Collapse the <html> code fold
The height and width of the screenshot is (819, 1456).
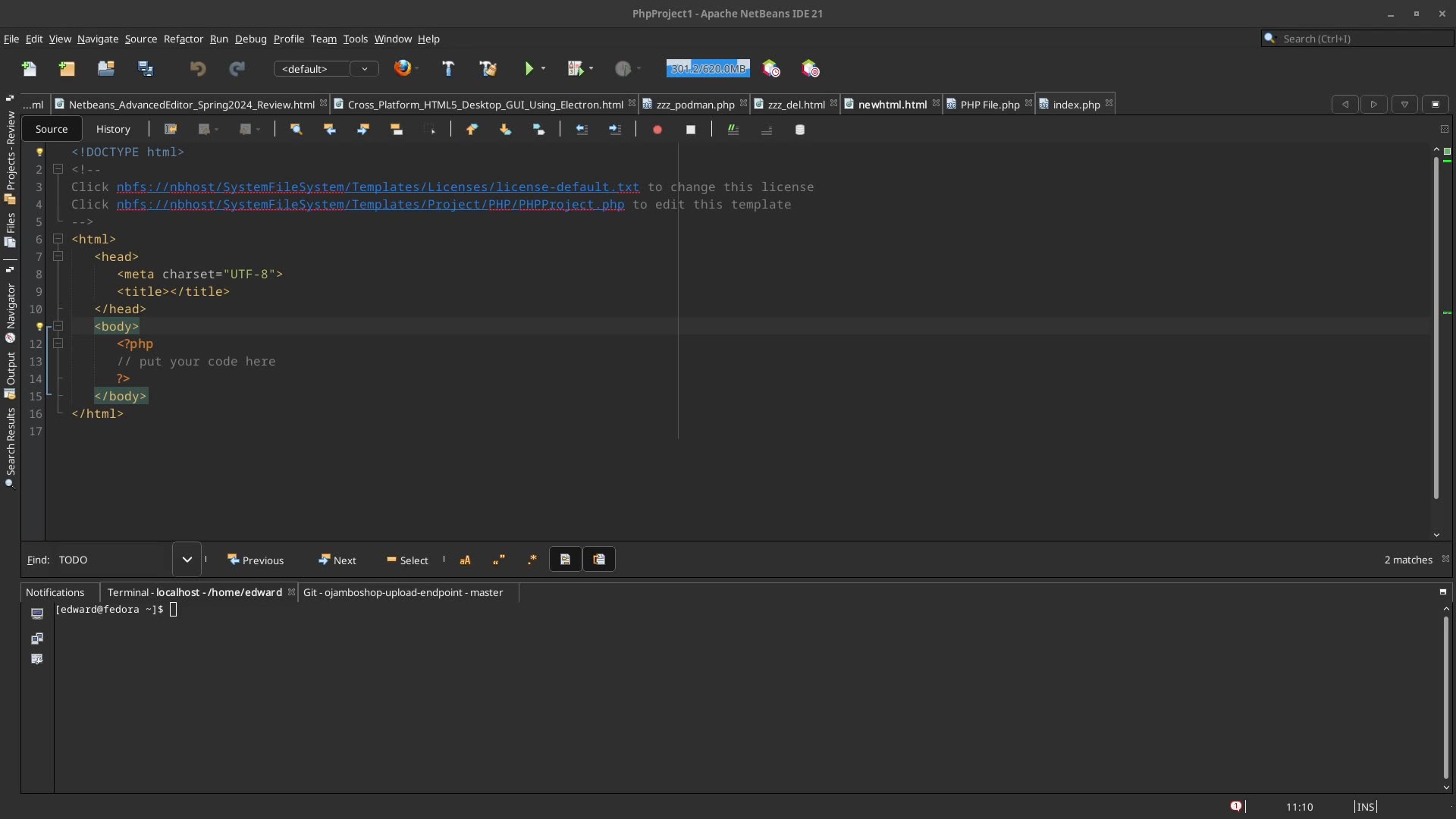click(58, 239)
